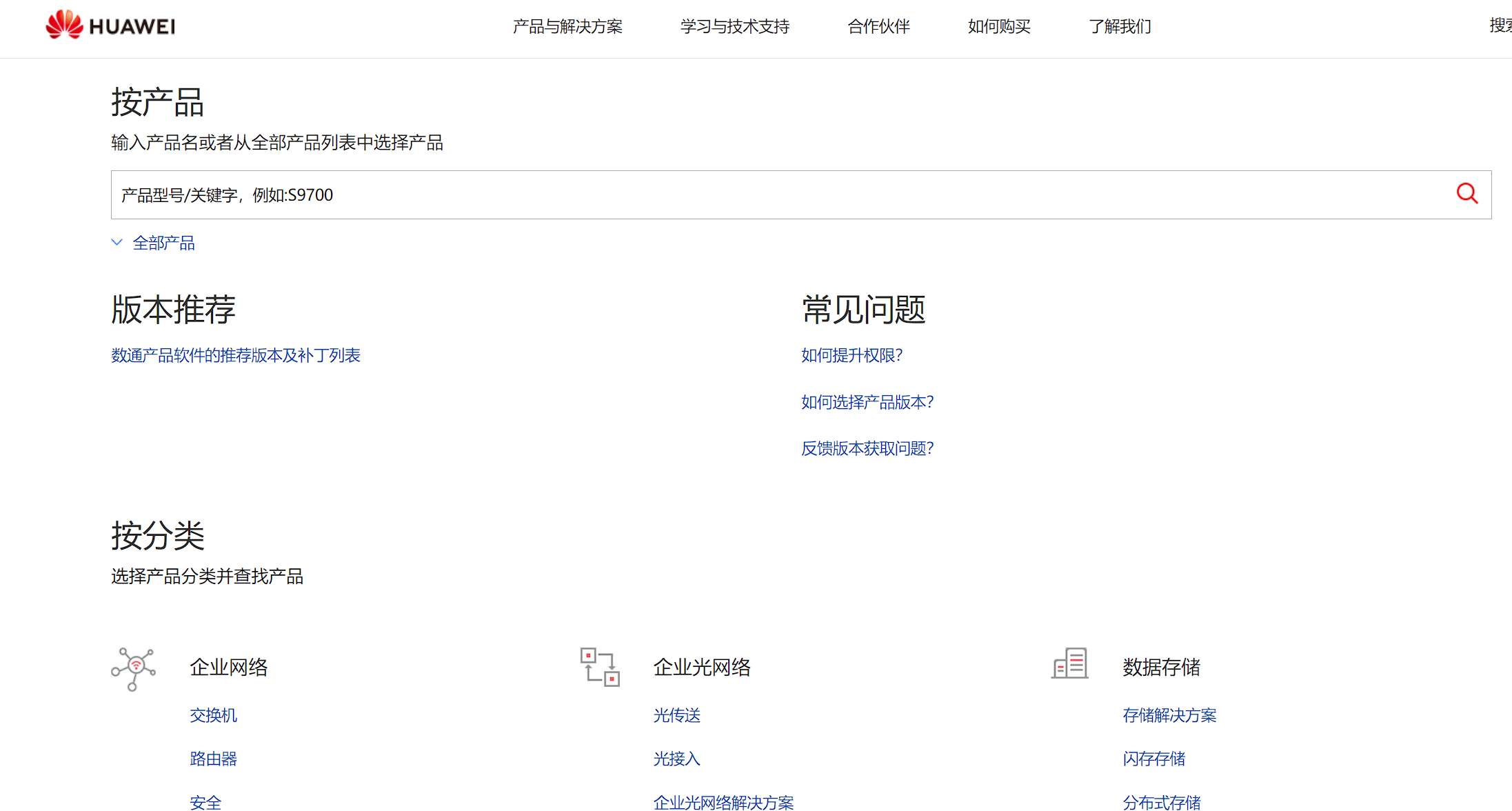The width and height of the screenshot is (1512, 811).
Task: Open 如何提升权限? FAQ link
Action: [851, 355]
